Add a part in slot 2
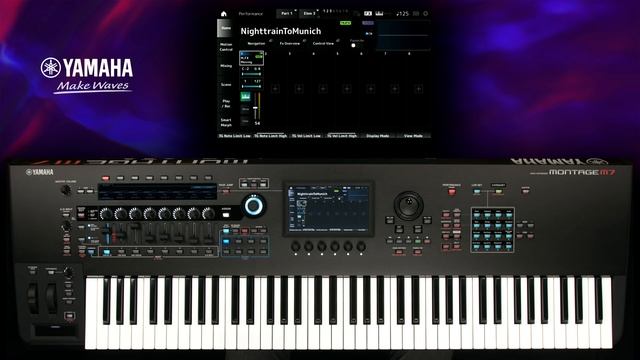 point(275,89)
